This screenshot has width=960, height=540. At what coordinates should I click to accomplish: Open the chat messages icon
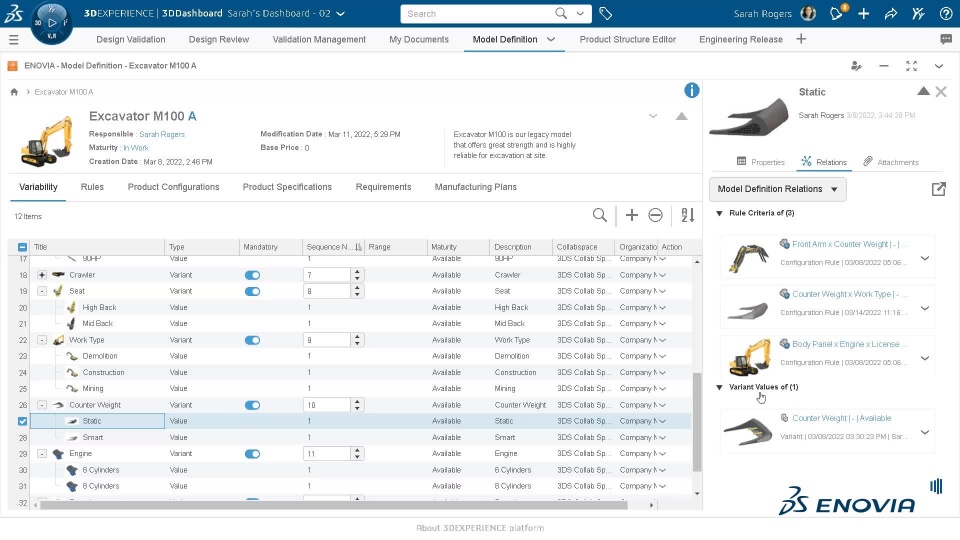[x=946, y=39]
